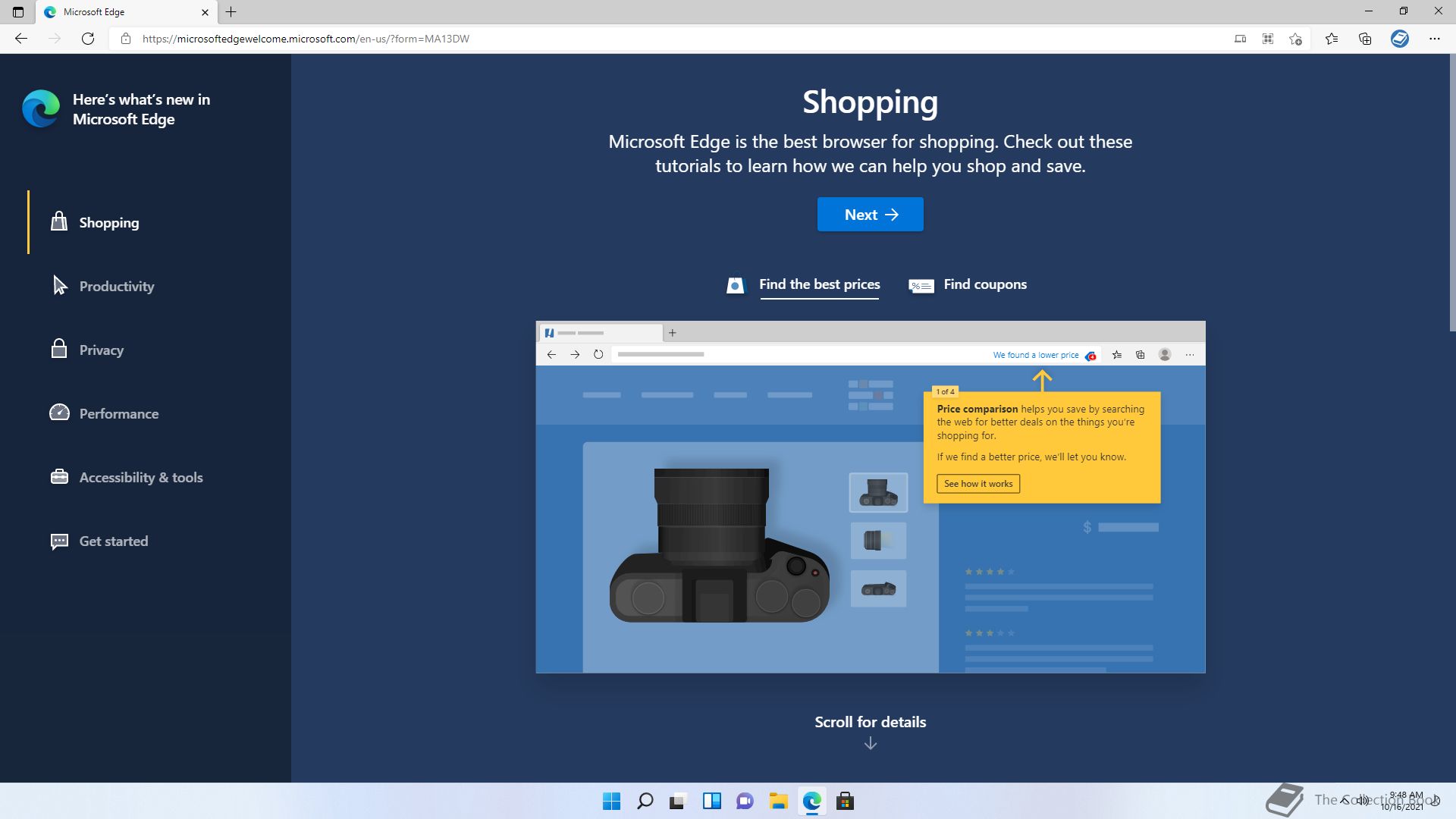Screen dimensions: 1456x819
Task: Send this page to your devices
Action: click(1241, 39)
